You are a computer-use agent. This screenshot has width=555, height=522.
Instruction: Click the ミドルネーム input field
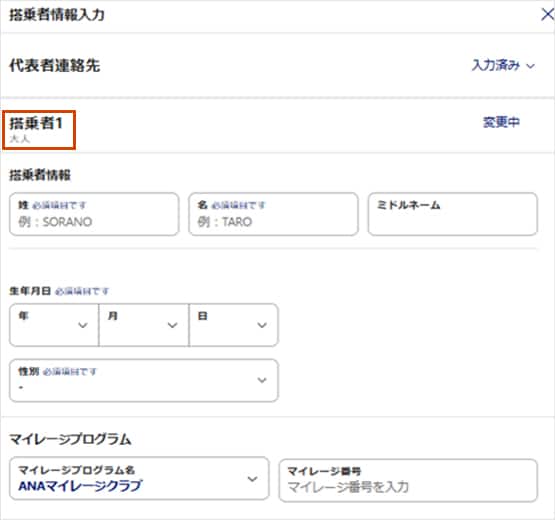coord(453,214)
